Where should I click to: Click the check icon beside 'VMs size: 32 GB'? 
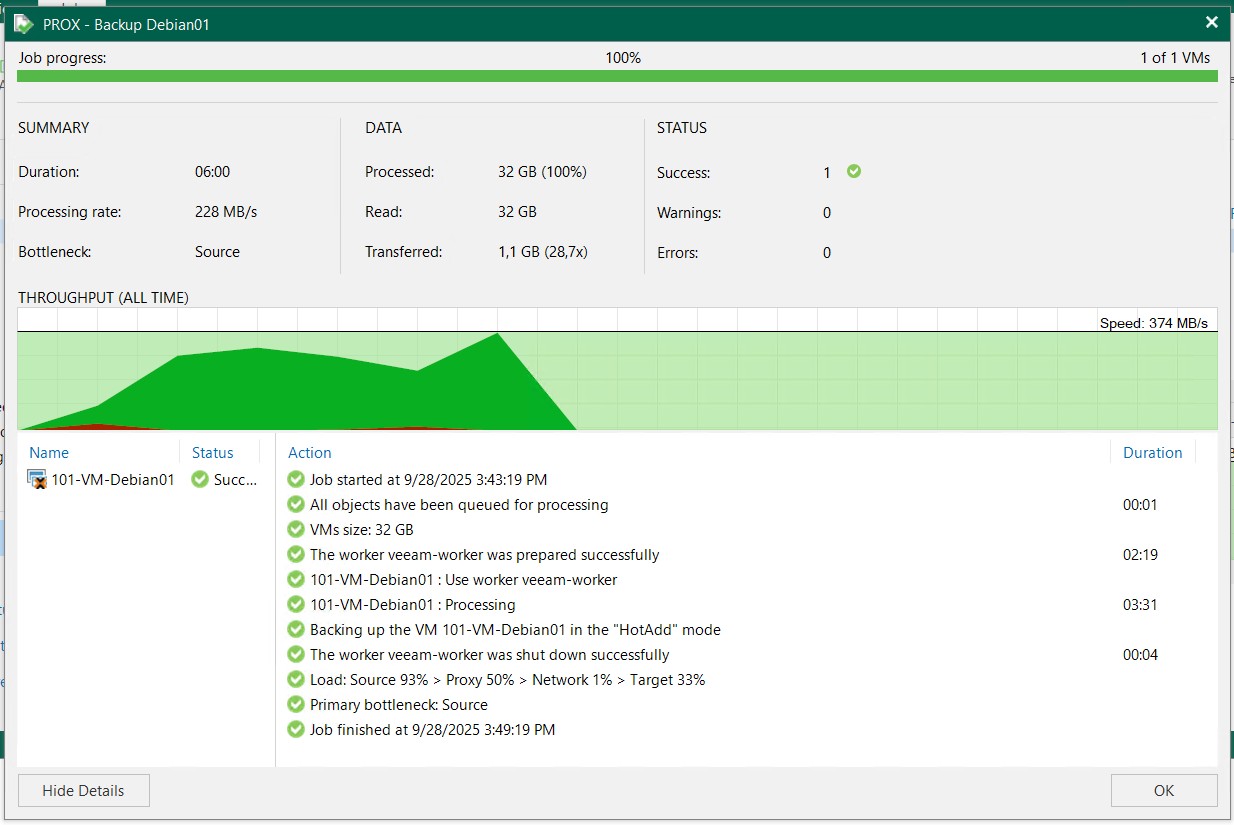coord(295,530)
